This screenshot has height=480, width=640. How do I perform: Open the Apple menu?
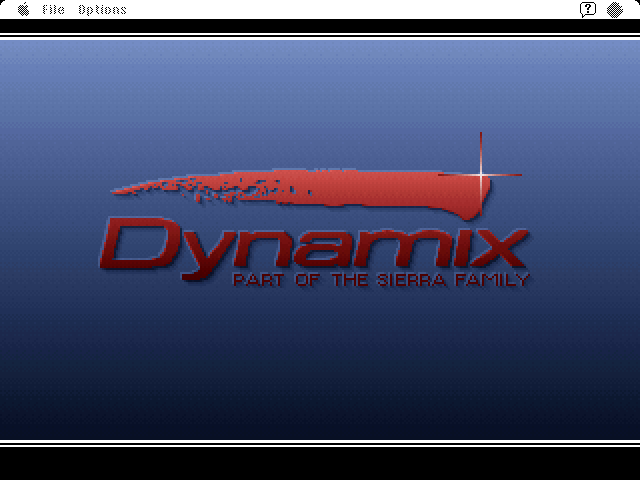(24, 9)
